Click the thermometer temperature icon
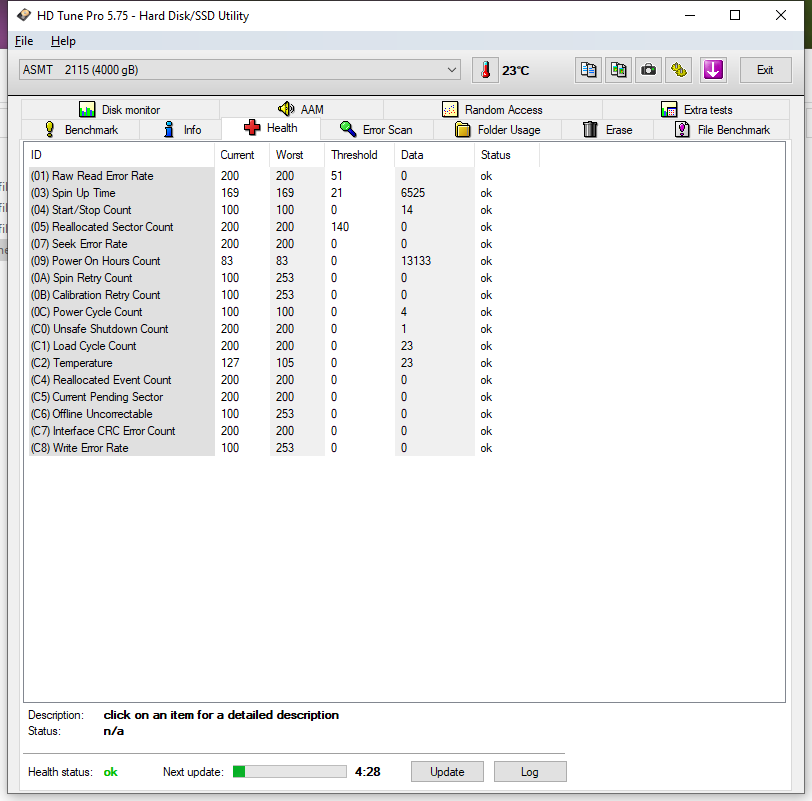This screenshot has height=801, width=812. coord(485,70)
